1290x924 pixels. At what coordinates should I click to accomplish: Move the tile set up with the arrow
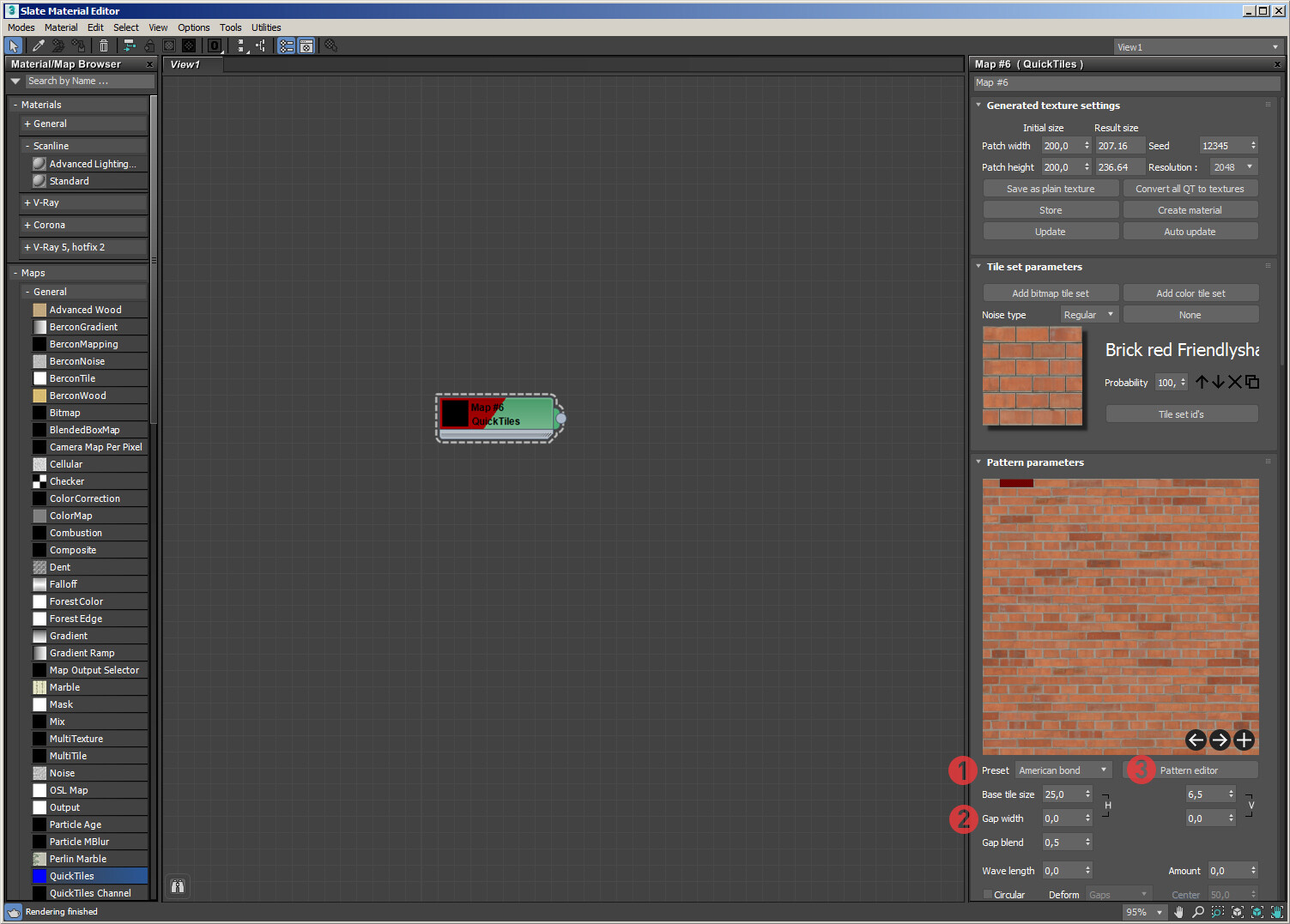[x=1202, y=382]
